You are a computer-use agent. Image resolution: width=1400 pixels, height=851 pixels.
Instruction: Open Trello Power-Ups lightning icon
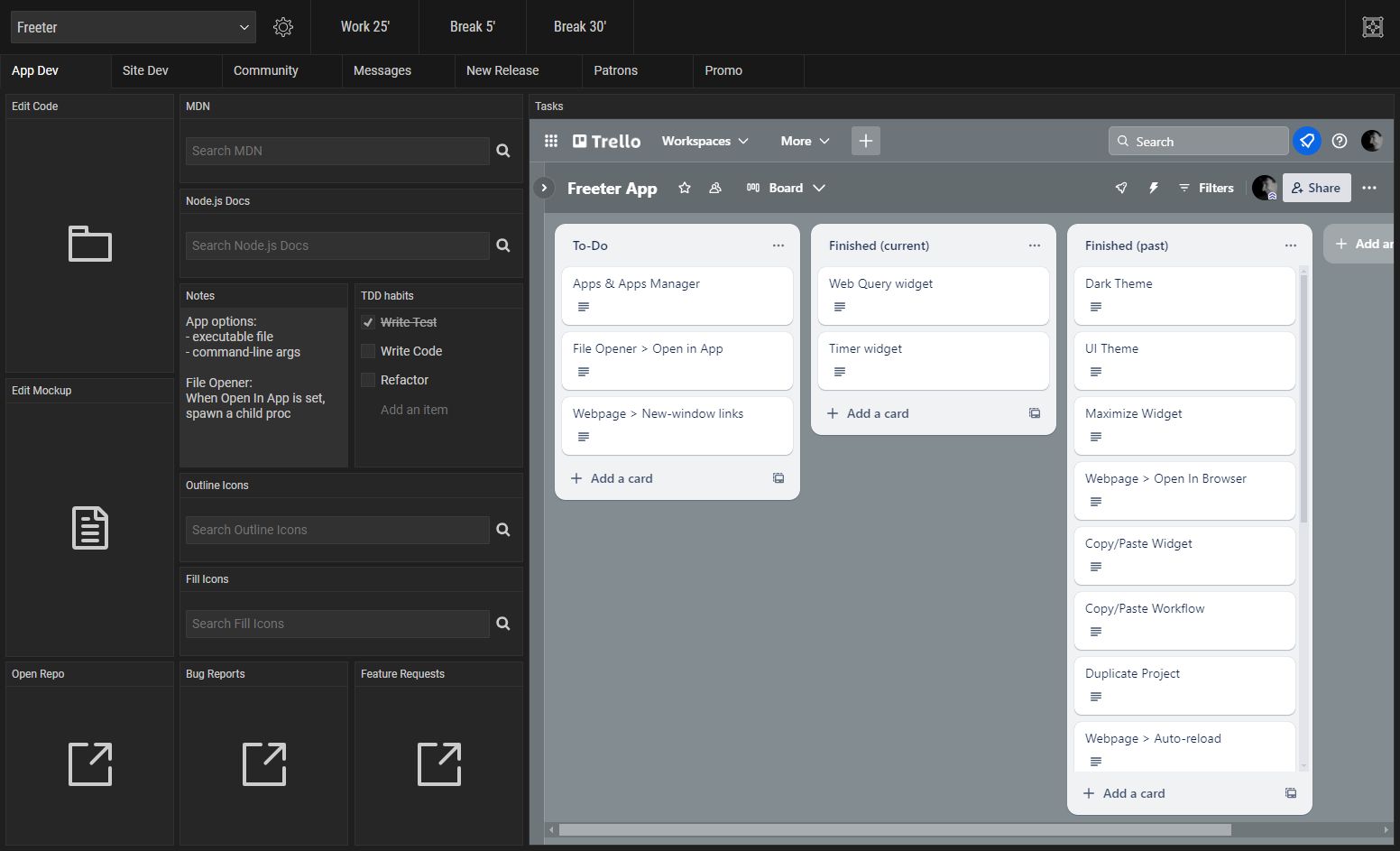(1154, 188)
